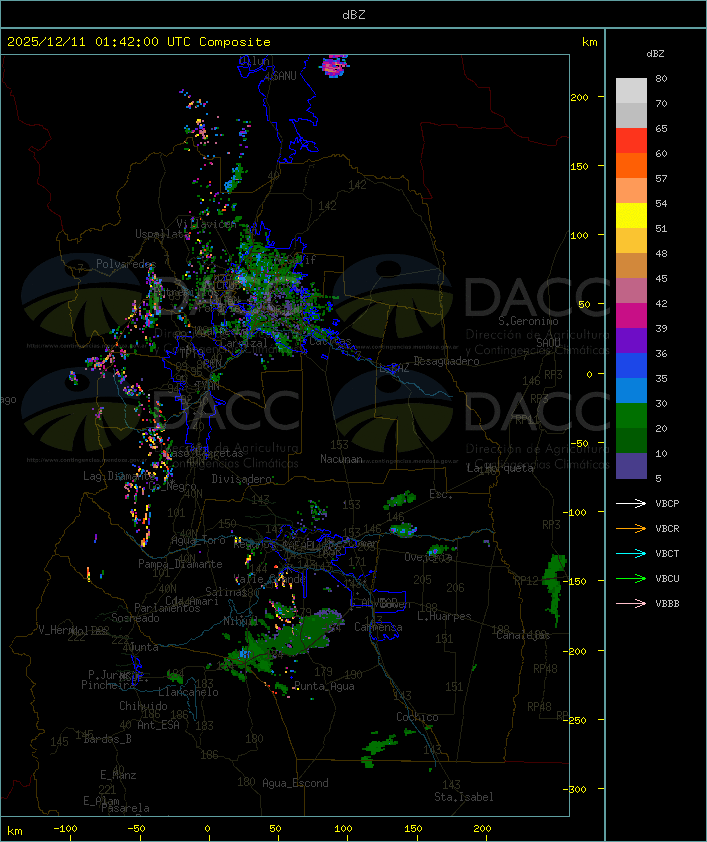Click the 150 tick on the horizontal axis
Image resolution: width=707 pixels, height=842 pixels.
[413, 829]
